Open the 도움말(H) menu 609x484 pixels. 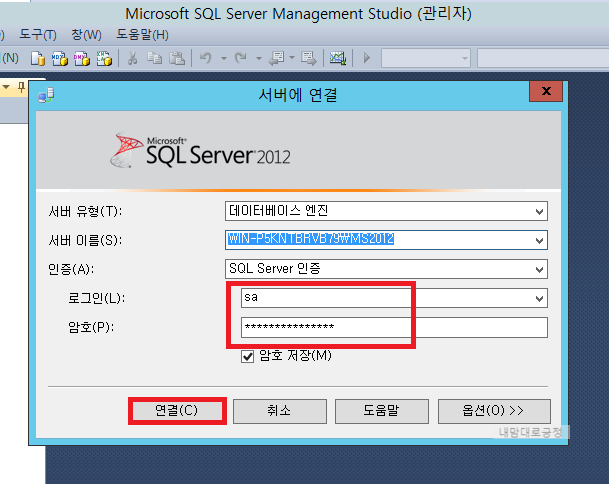[143, 35]
